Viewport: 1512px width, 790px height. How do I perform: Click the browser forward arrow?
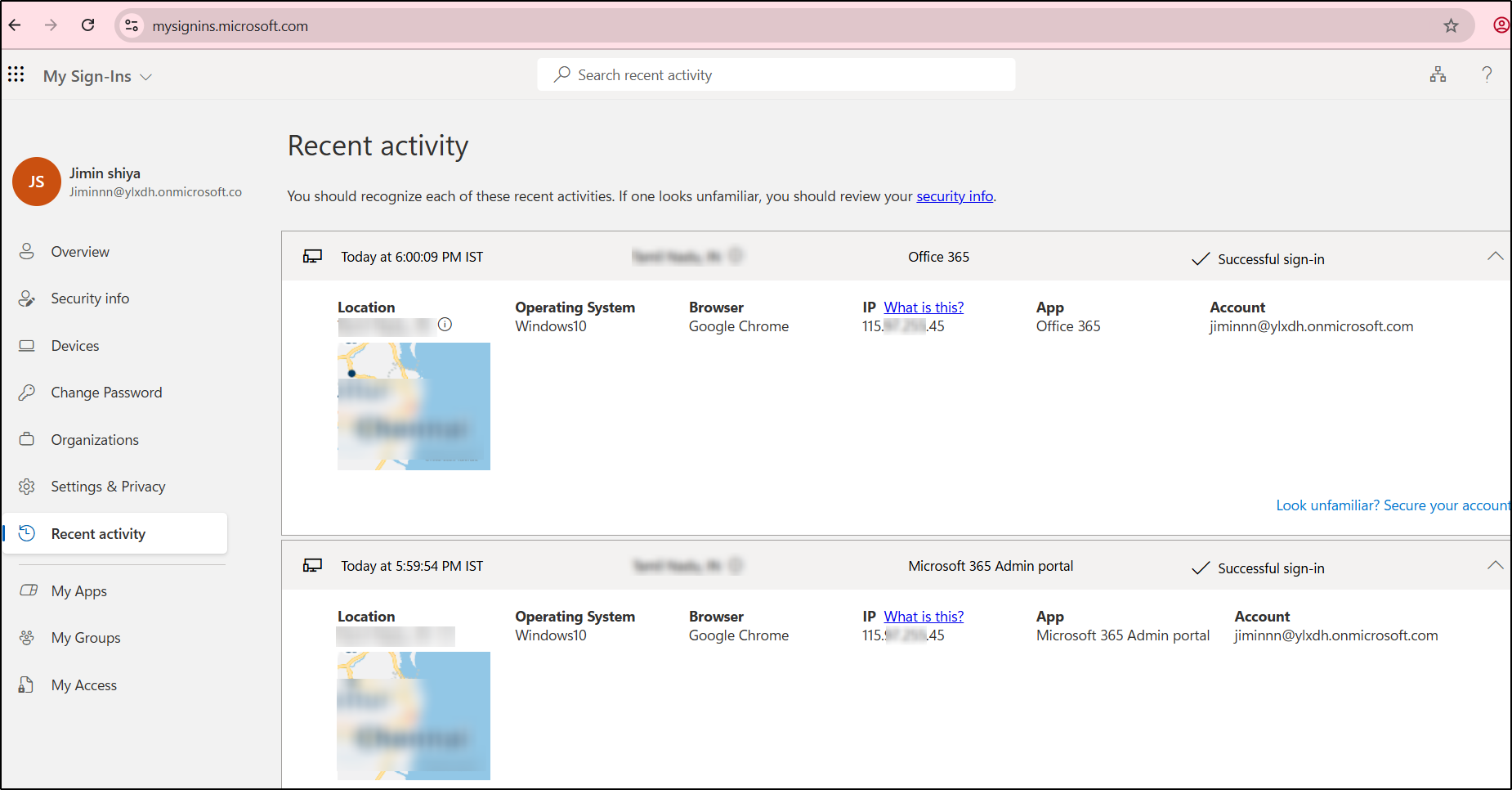(51, 25)
